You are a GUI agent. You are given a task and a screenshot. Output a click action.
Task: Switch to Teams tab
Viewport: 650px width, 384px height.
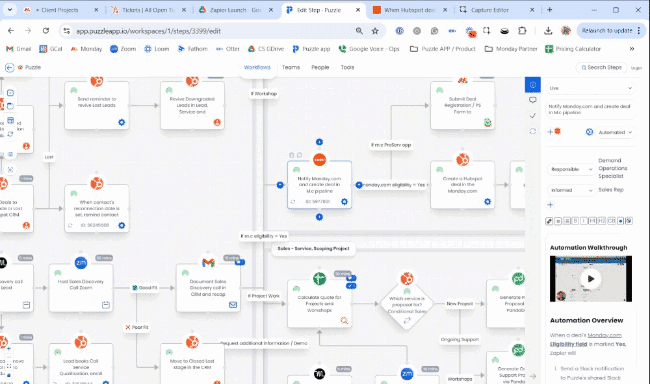tap(291, 67)
